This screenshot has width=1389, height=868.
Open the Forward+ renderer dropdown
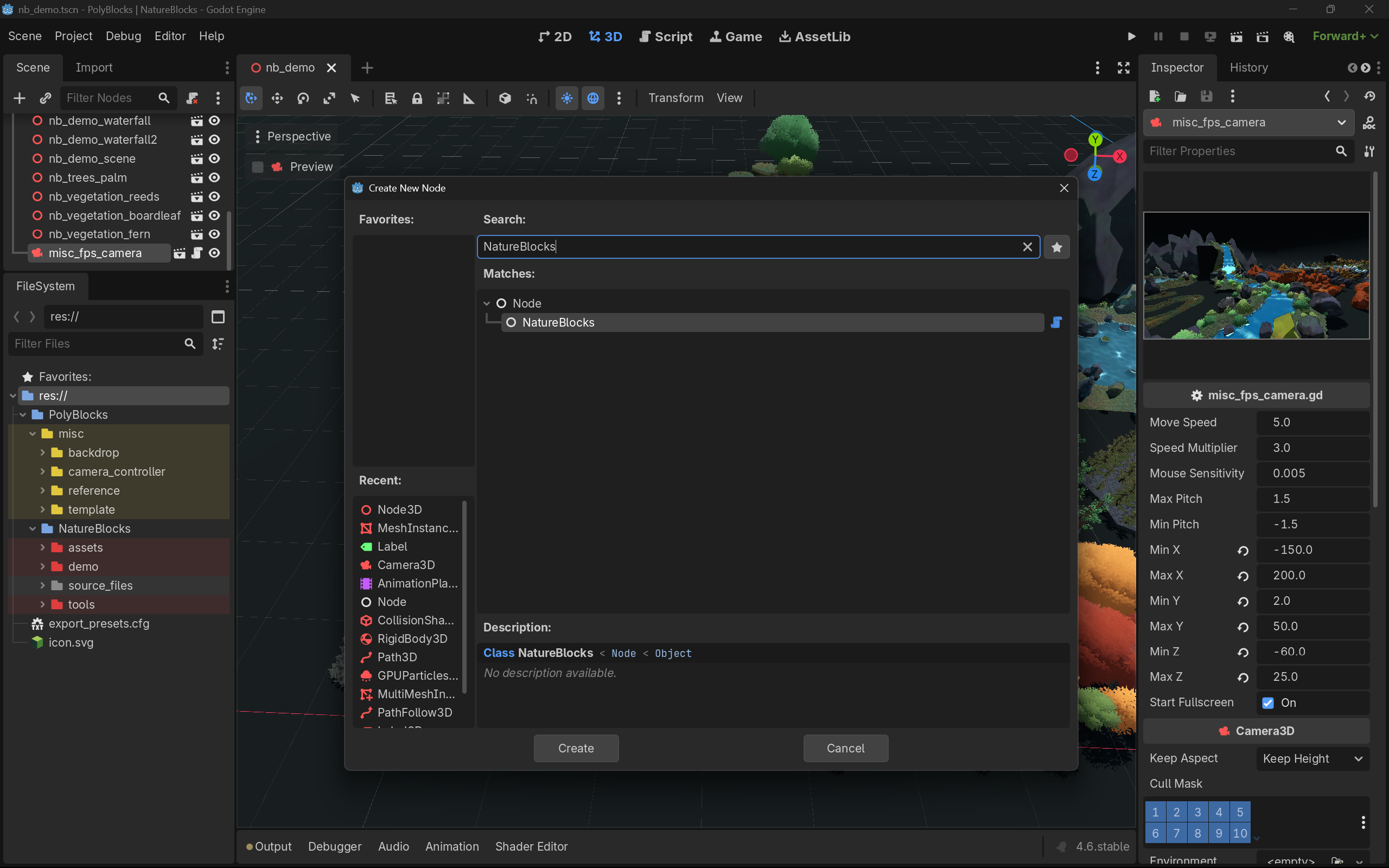(1345, 36)
